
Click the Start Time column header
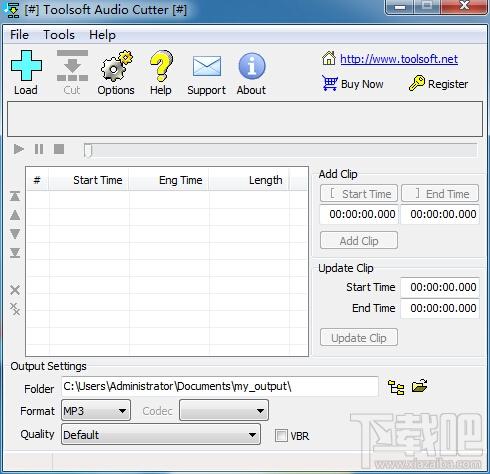[89, 180]
